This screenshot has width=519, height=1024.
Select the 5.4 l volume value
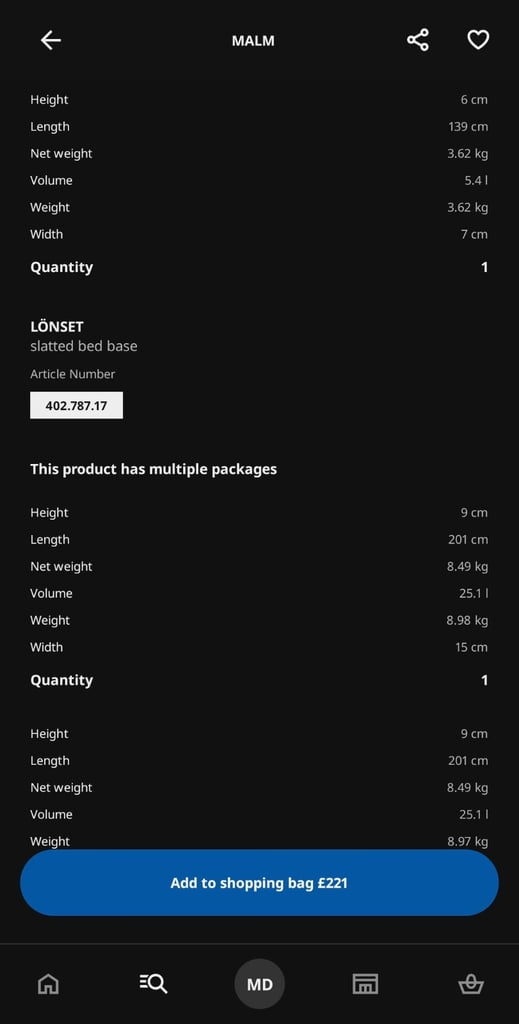click(x=476, y=180)
